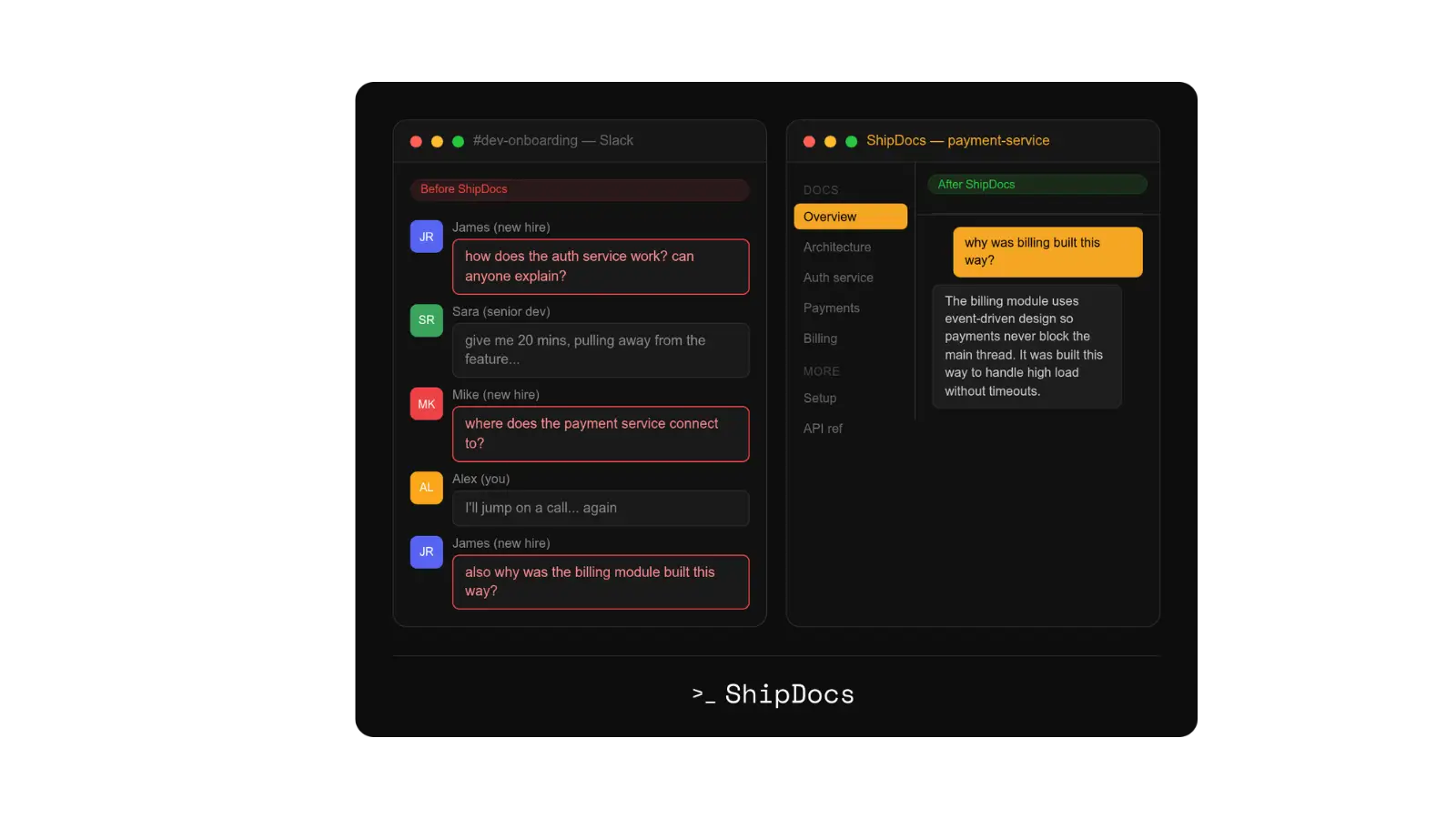
Task: Open the API ref page
Action: [823, 428]
